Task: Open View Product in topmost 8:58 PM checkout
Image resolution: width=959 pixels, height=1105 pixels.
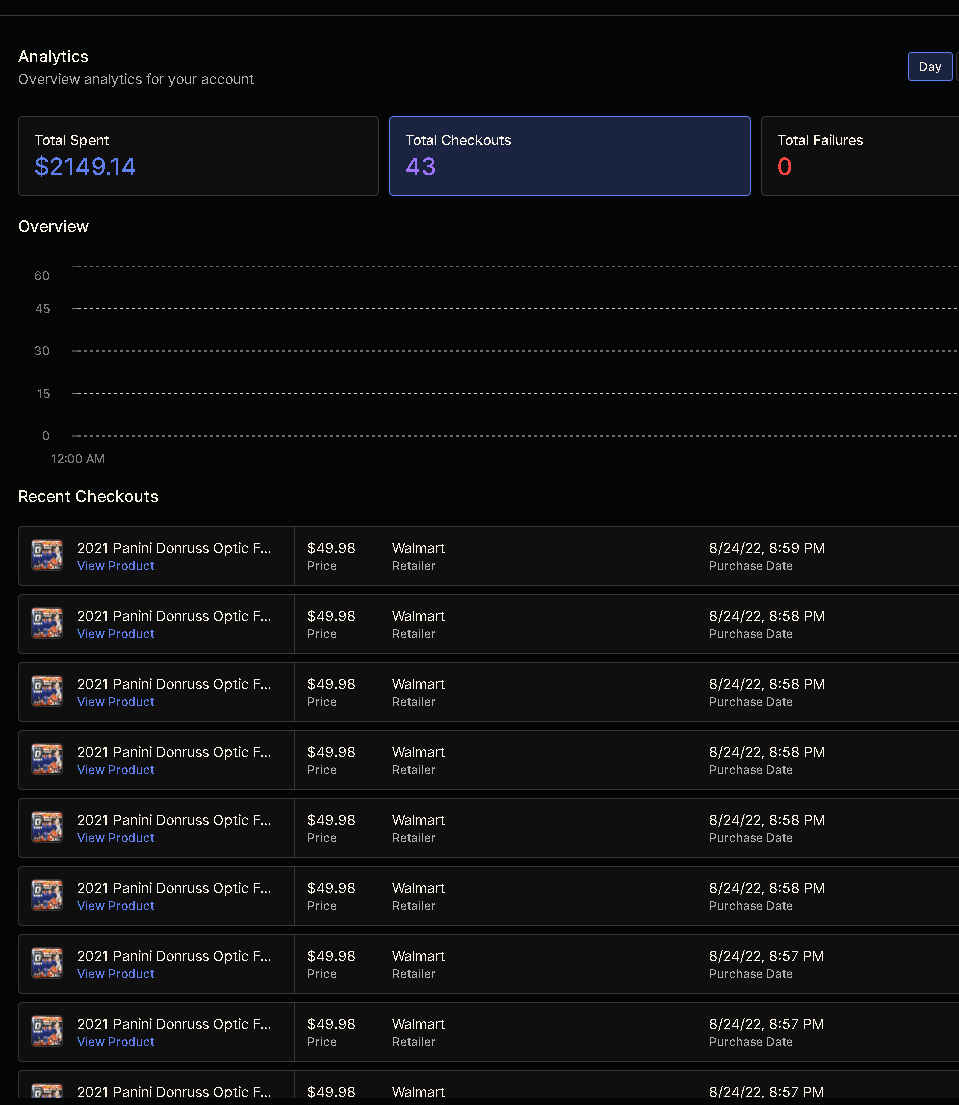Action: click(x=116, y=634)
